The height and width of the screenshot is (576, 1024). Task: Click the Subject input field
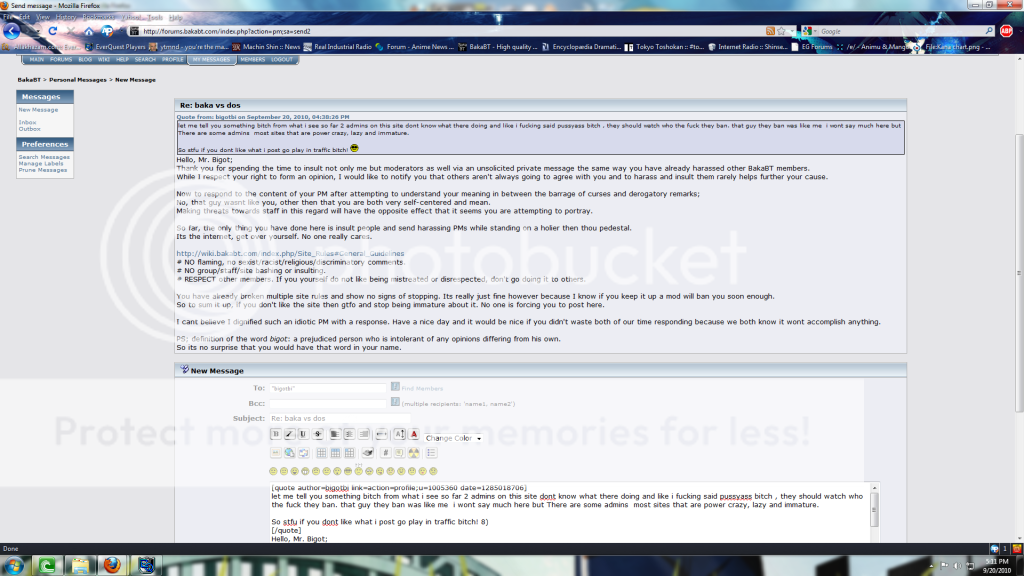[x=340, y=418]
